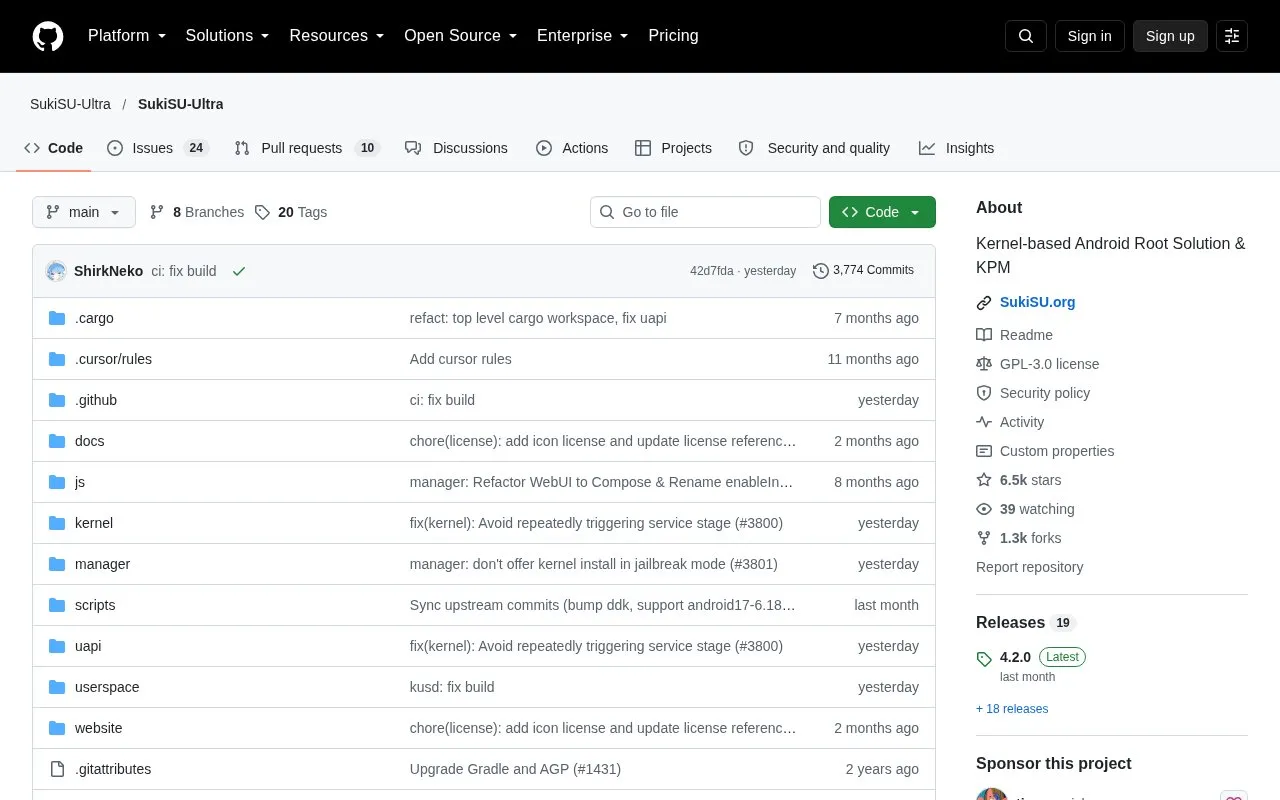This screenshot has height=800, width=1280.
Task: Open the green Code dropdown button
Action: point(882,212)
